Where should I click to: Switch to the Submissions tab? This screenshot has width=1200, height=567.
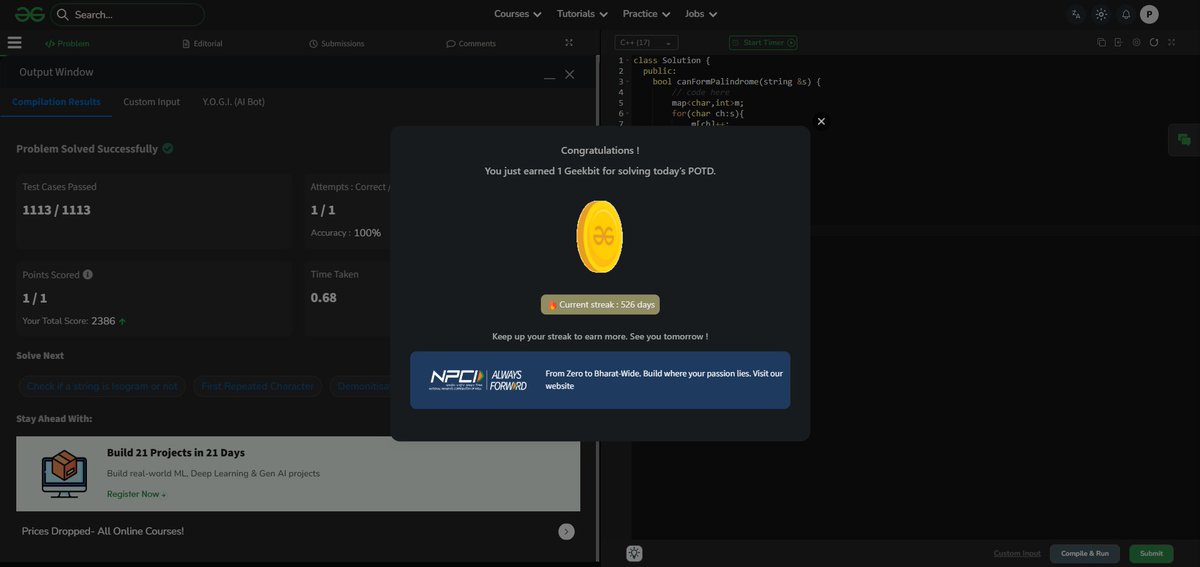coord(337,44)
